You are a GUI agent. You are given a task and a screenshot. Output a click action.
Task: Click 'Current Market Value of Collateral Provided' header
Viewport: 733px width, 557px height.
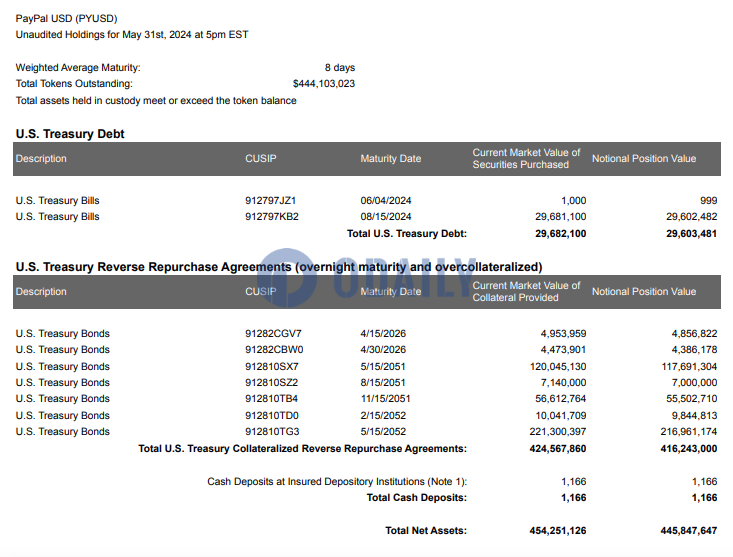pos(526,292)
